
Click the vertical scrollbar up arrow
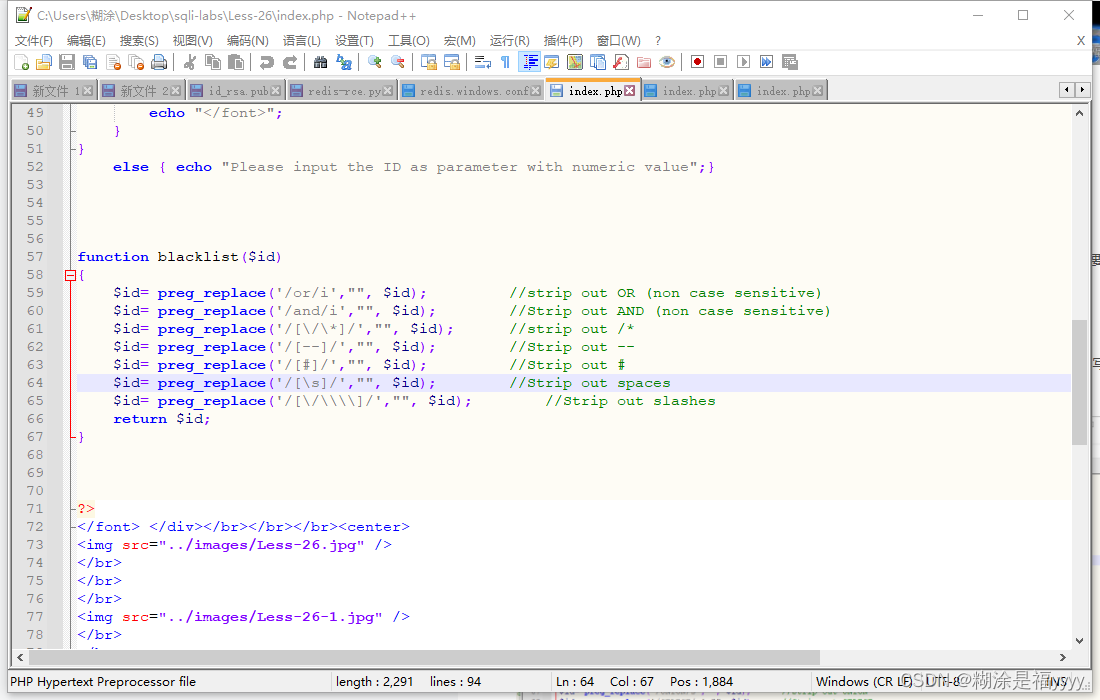[1079, 113]
